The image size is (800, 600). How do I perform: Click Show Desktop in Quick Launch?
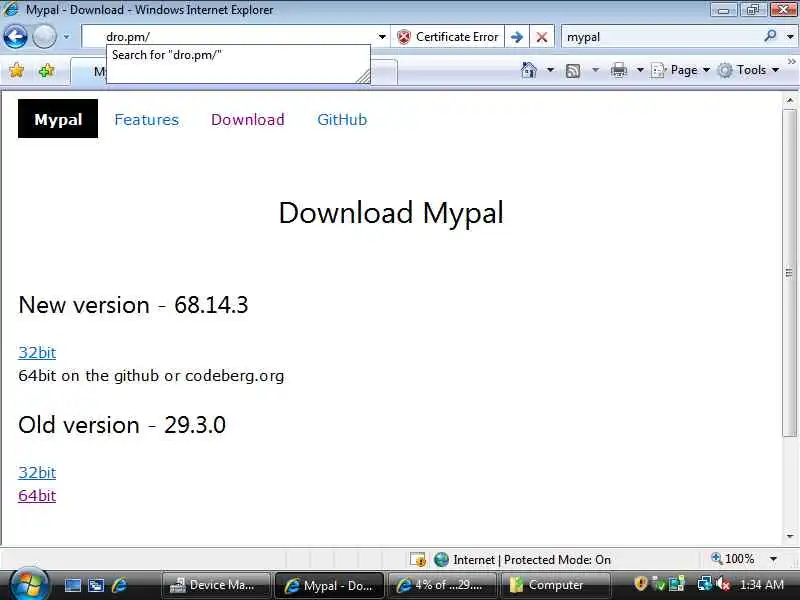click(x=72, y=585)
